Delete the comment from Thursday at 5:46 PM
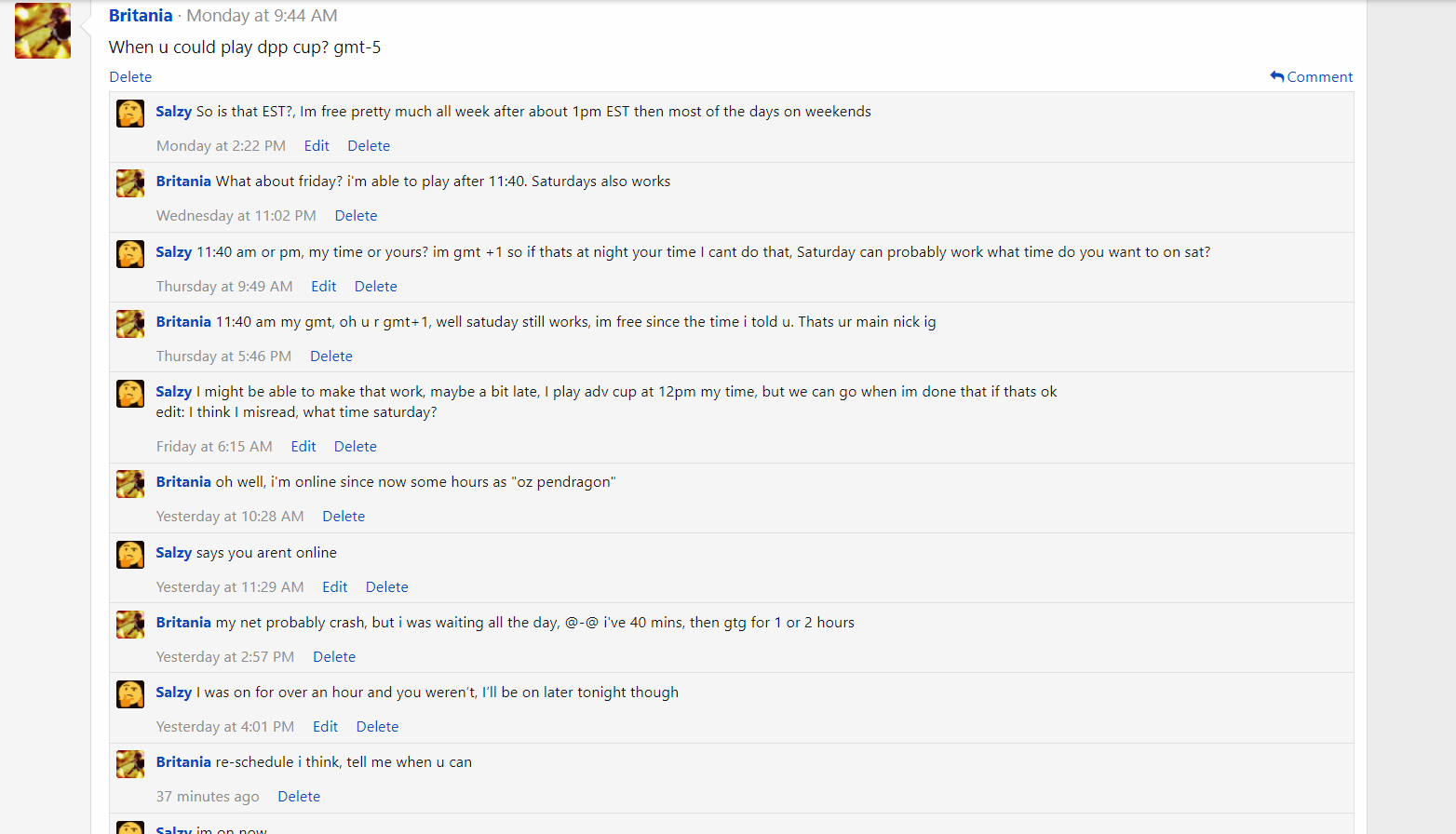 click(331, 356)
